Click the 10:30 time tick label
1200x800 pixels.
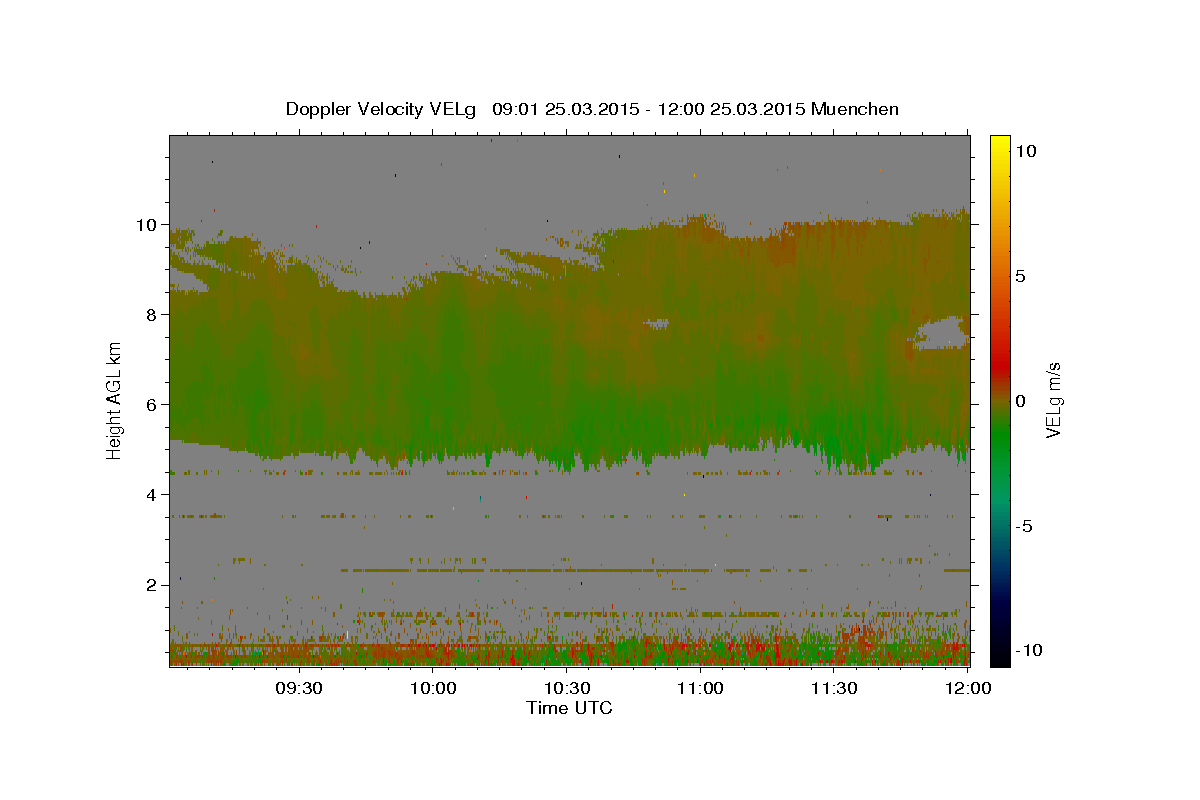click(567, 688)
